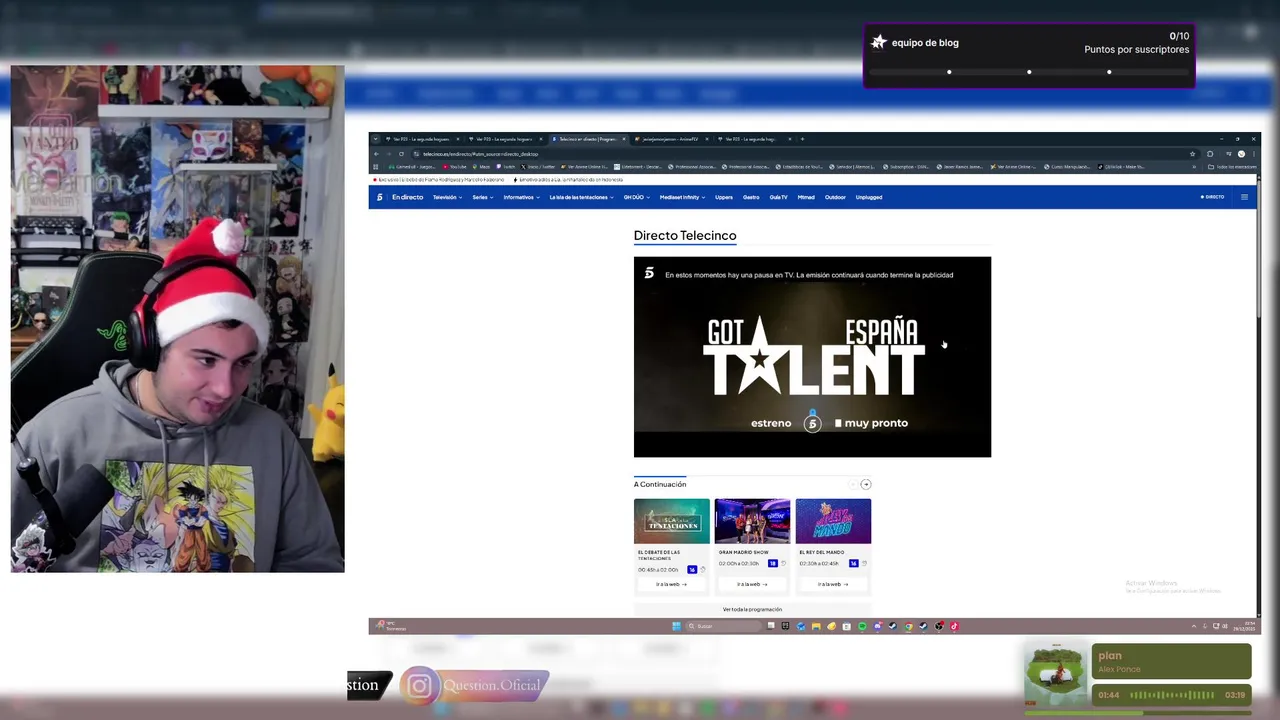Expand the Informativos dropdown menu

(522, 197)
